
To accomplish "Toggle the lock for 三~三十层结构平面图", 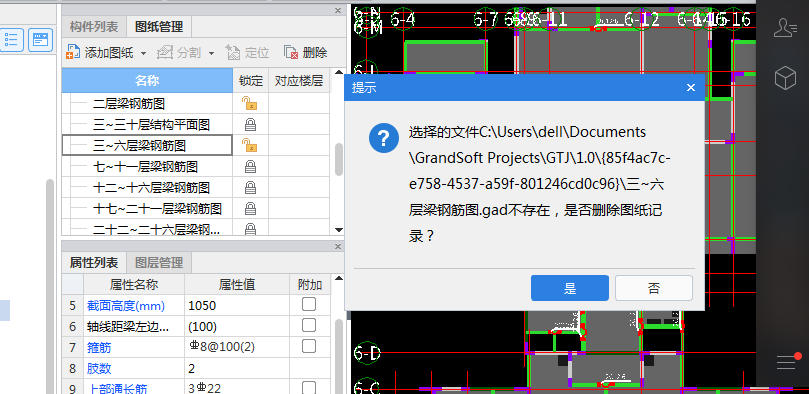I will pyautogui.click(x=250, y=125).
